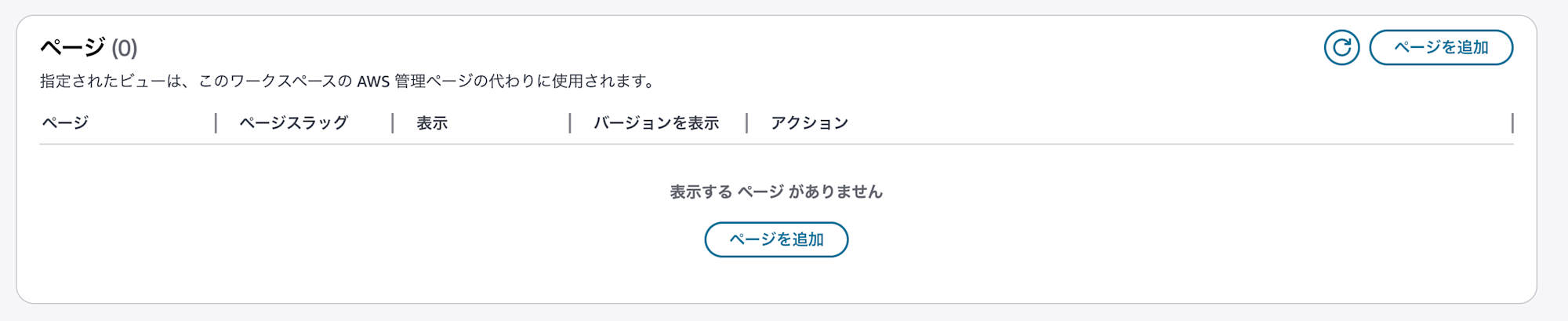
Task: Select the 表示 column header
Action: click(432, 123)
